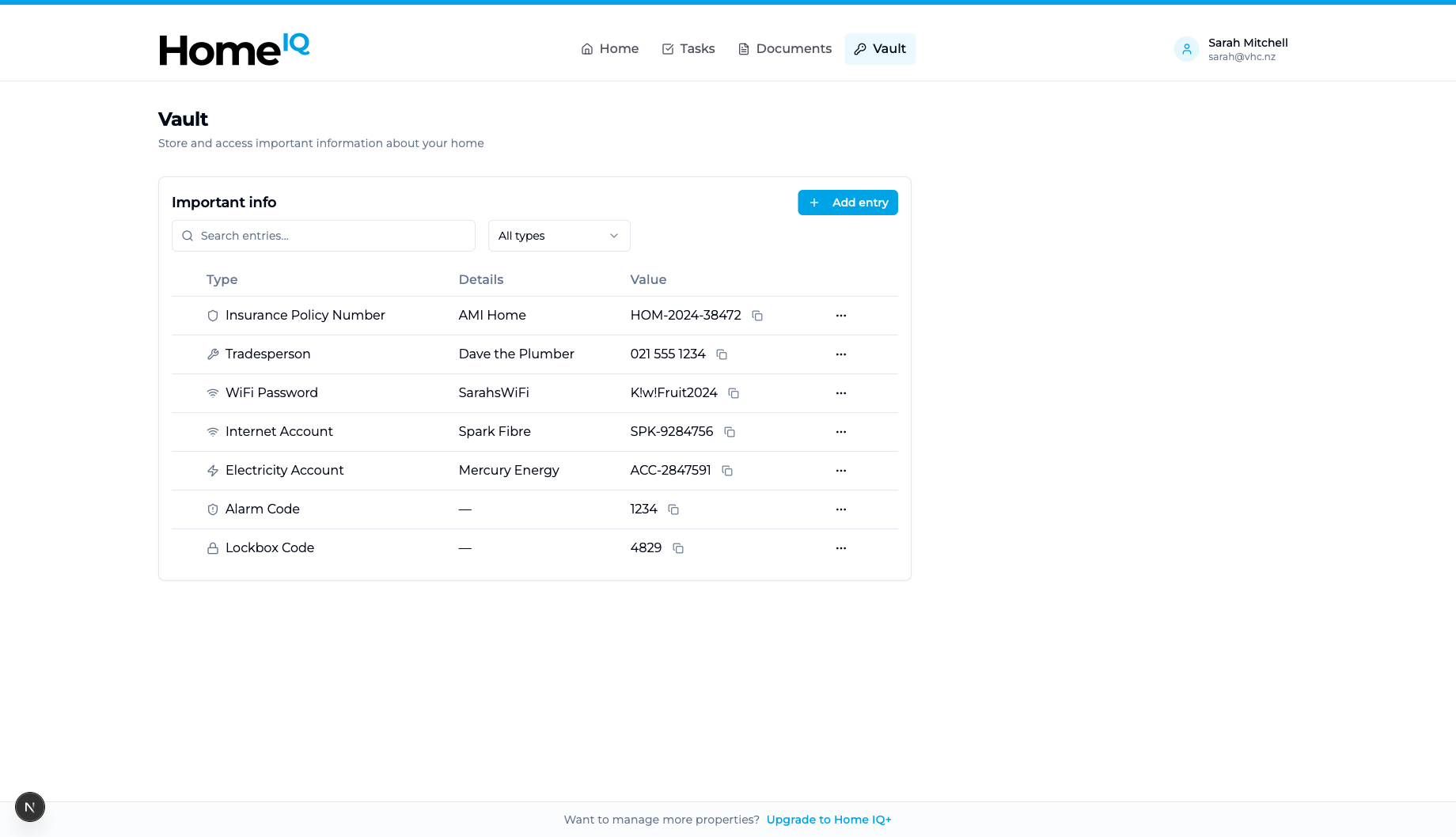Show row actions for Electricity Account

(x=841, y=471)
